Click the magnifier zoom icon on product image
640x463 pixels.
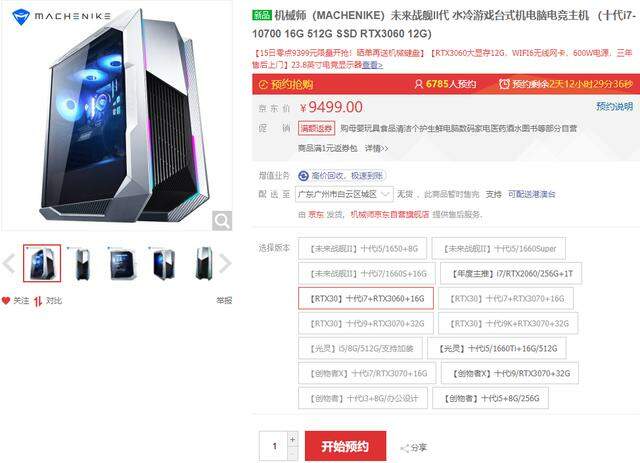click(x=222, y=221)
